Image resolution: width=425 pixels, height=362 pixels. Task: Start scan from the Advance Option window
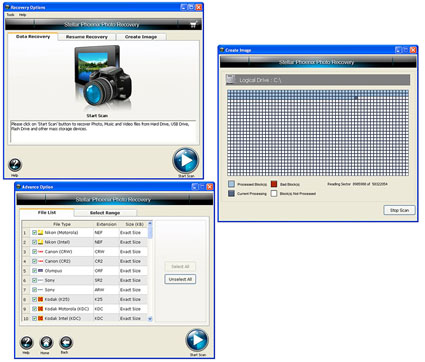(197, 340)
